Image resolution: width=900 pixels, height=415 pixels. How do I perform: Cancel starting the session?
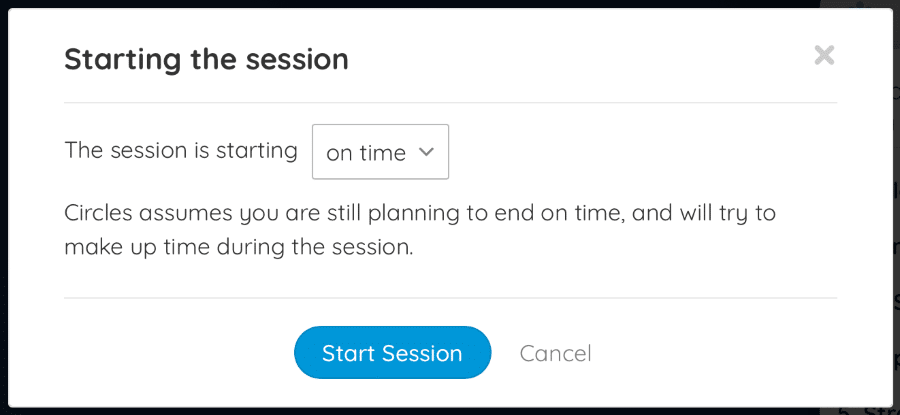(x=556, y=353)
